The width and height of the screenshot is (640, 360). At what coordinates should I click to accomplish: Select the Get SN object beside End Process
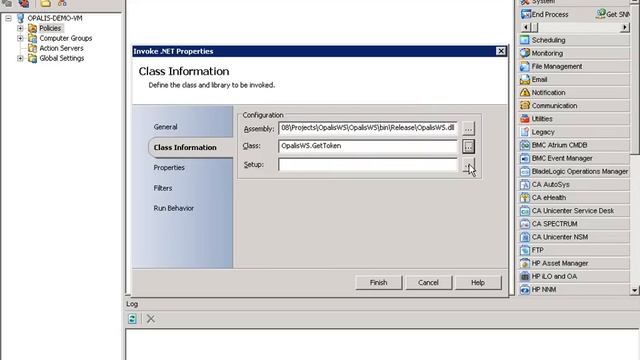point(613,14)
